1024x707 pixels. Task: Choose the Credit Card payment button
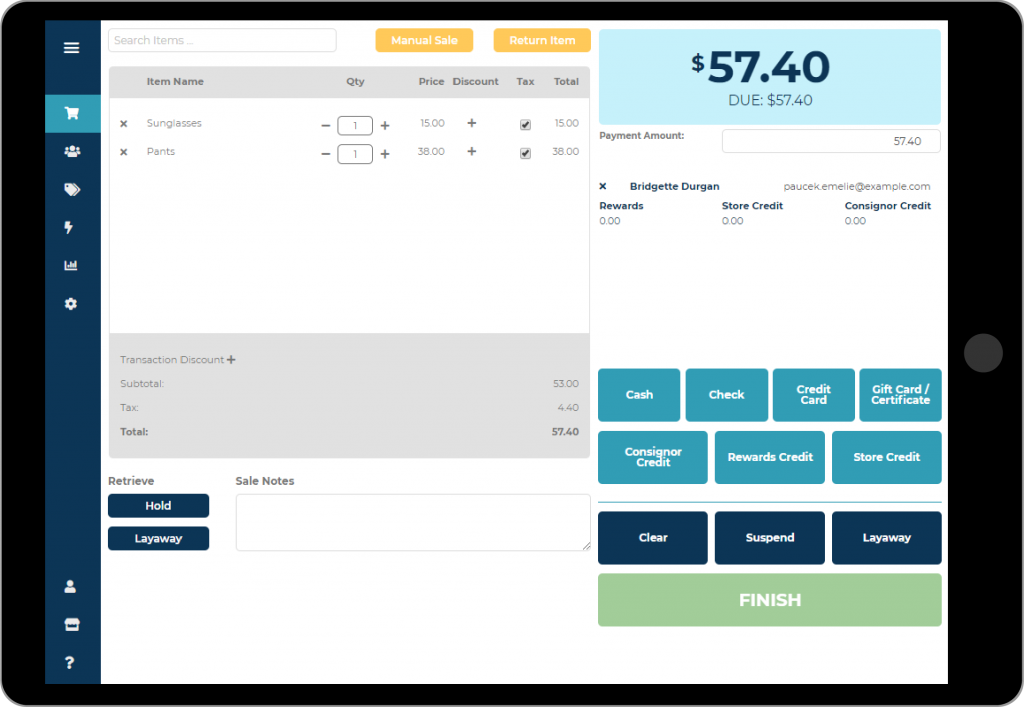[x=814, y=395]
